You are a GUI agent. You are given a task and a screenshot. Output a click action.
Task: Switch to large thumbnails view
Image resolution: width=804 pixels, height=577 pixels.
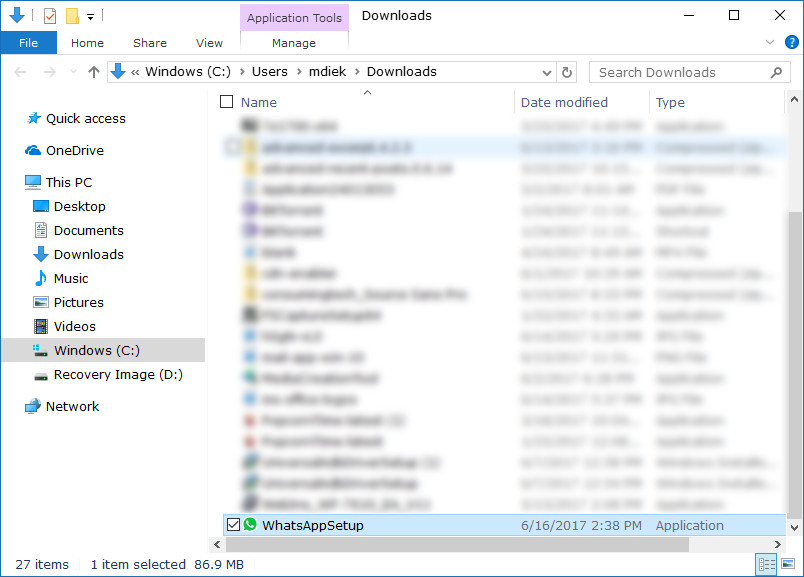[x=789, y=564]
